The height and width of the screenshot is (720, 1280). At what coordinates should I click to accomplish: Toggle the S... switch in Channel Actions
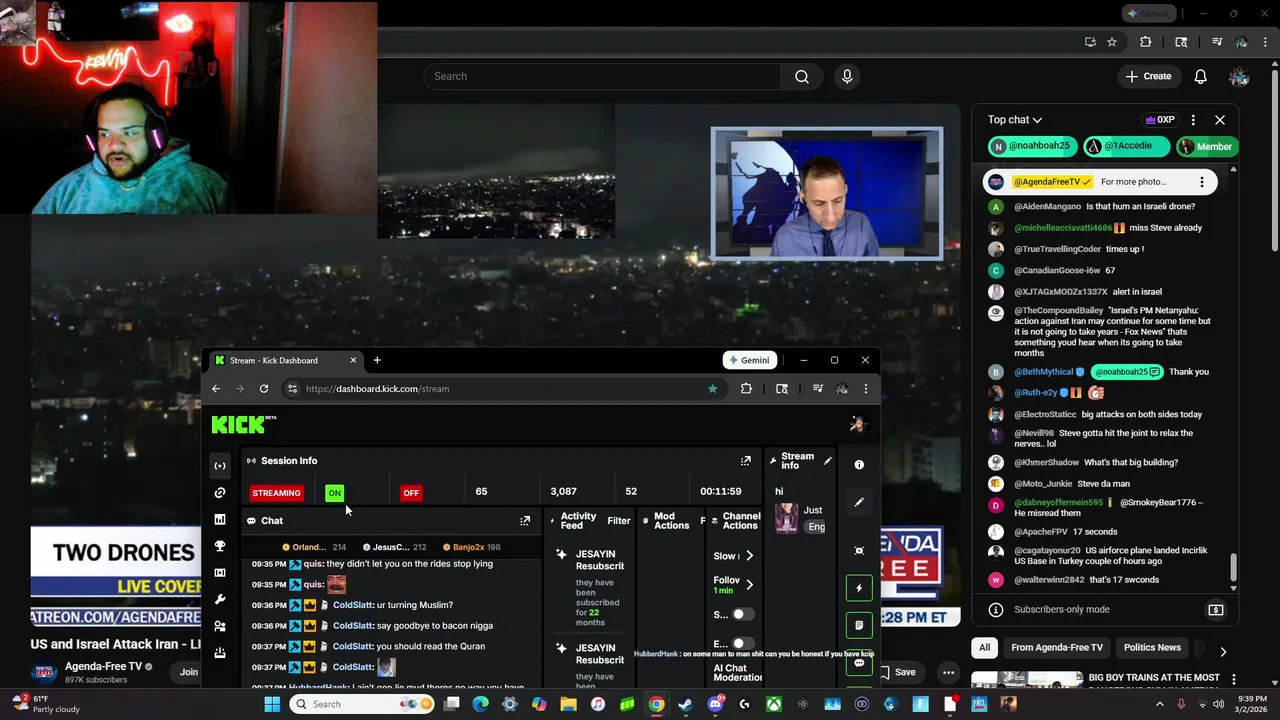point(744,615)
